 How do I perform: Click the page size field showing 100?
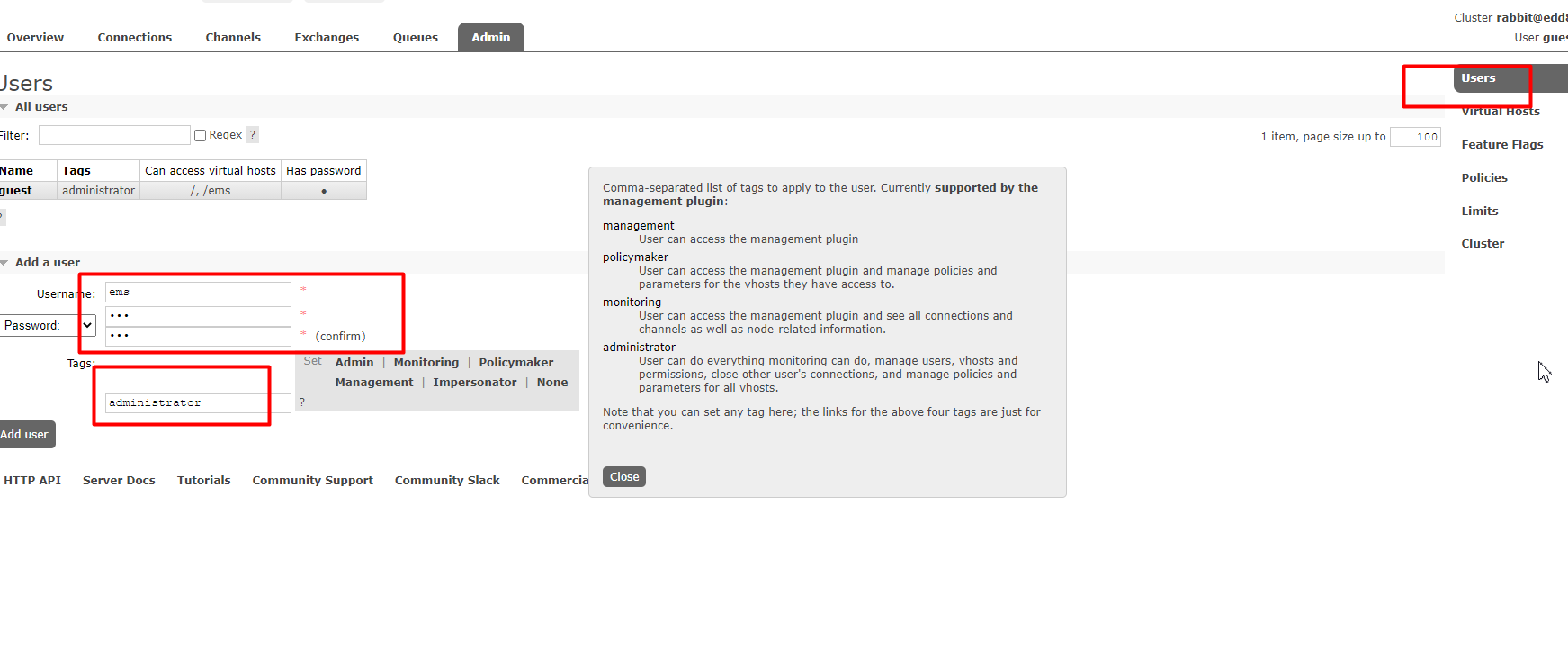(1415, 137)
